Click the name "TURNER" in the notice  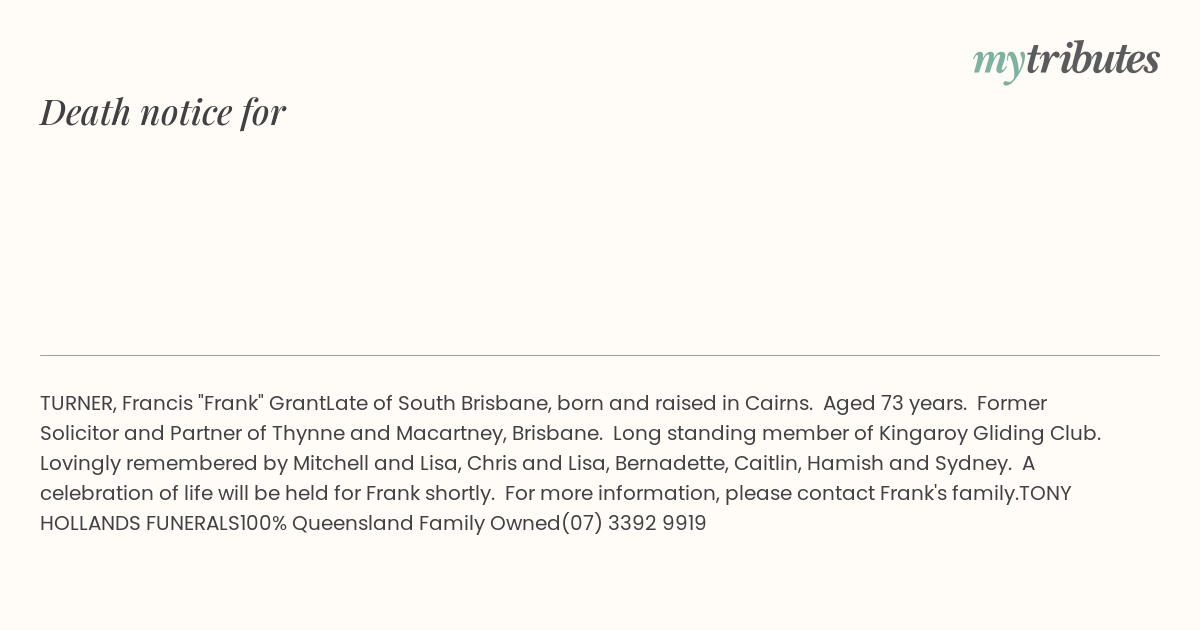tap(76, 403)
